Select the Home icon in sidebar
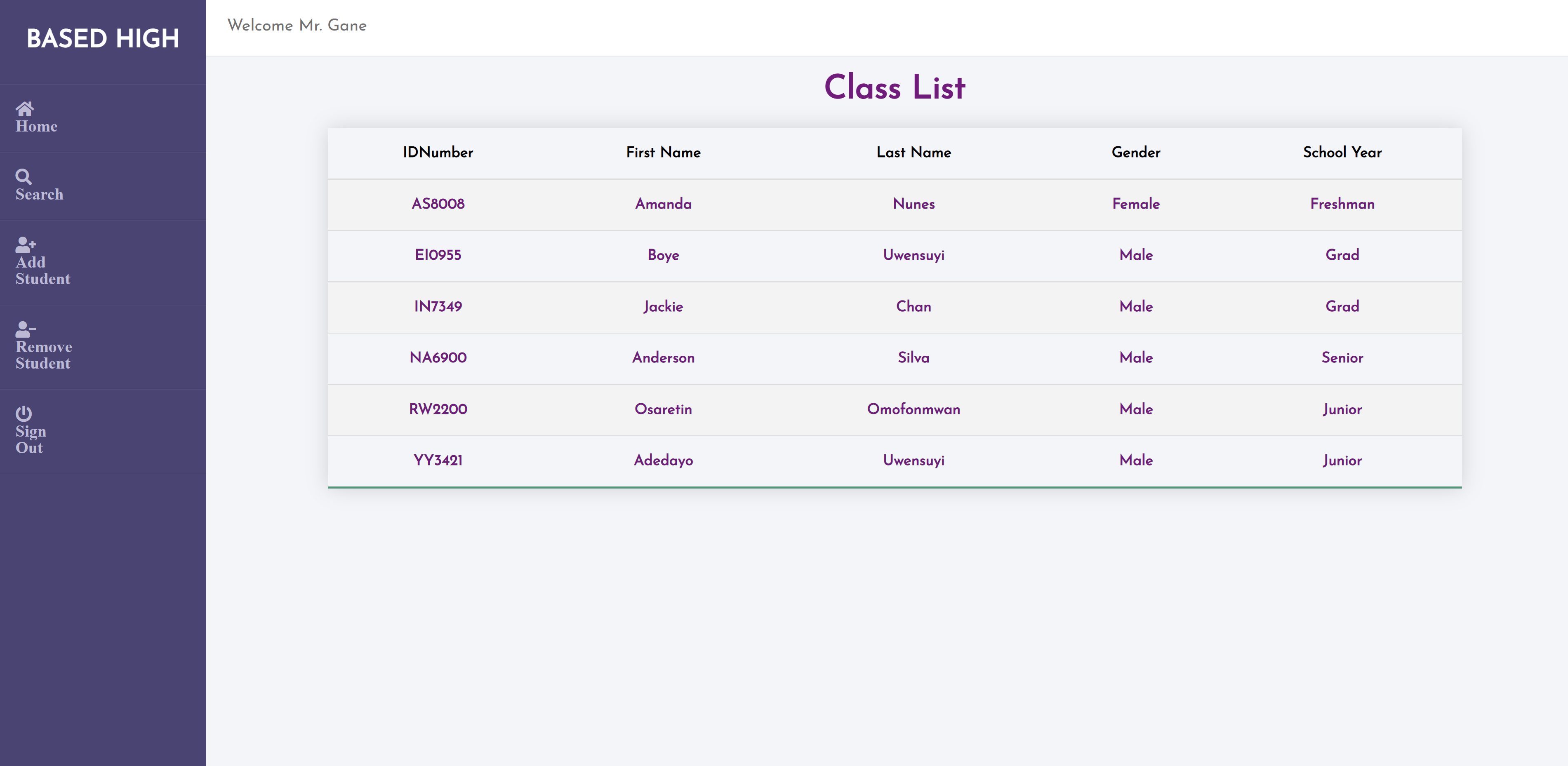The image size is (1568, 766). point(25,110)
